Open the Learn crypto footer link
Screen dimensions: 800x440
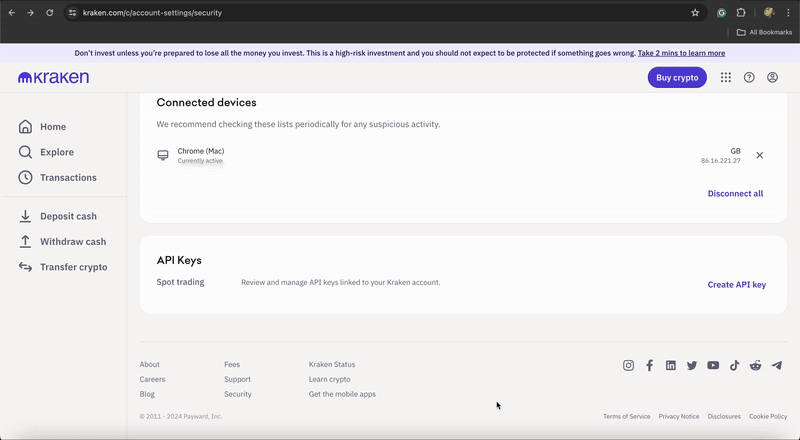330,379
